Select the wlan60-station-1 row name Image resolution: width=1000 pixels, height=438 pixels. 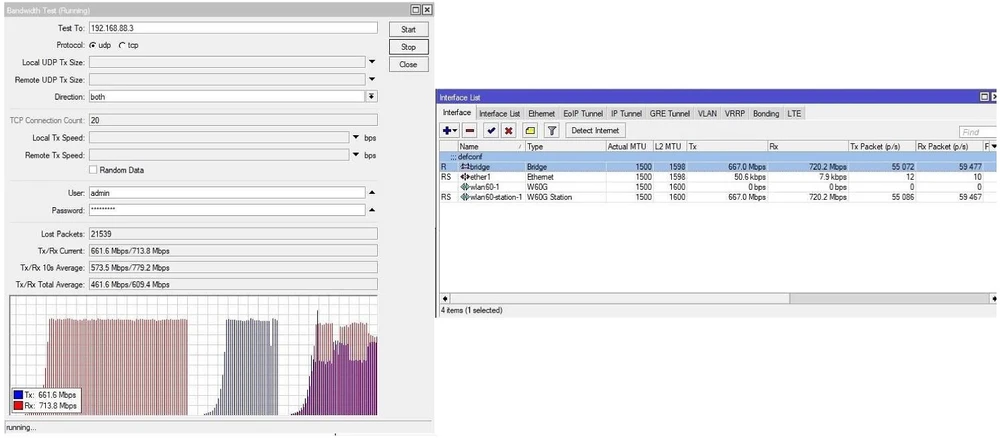tap(496, 197)
